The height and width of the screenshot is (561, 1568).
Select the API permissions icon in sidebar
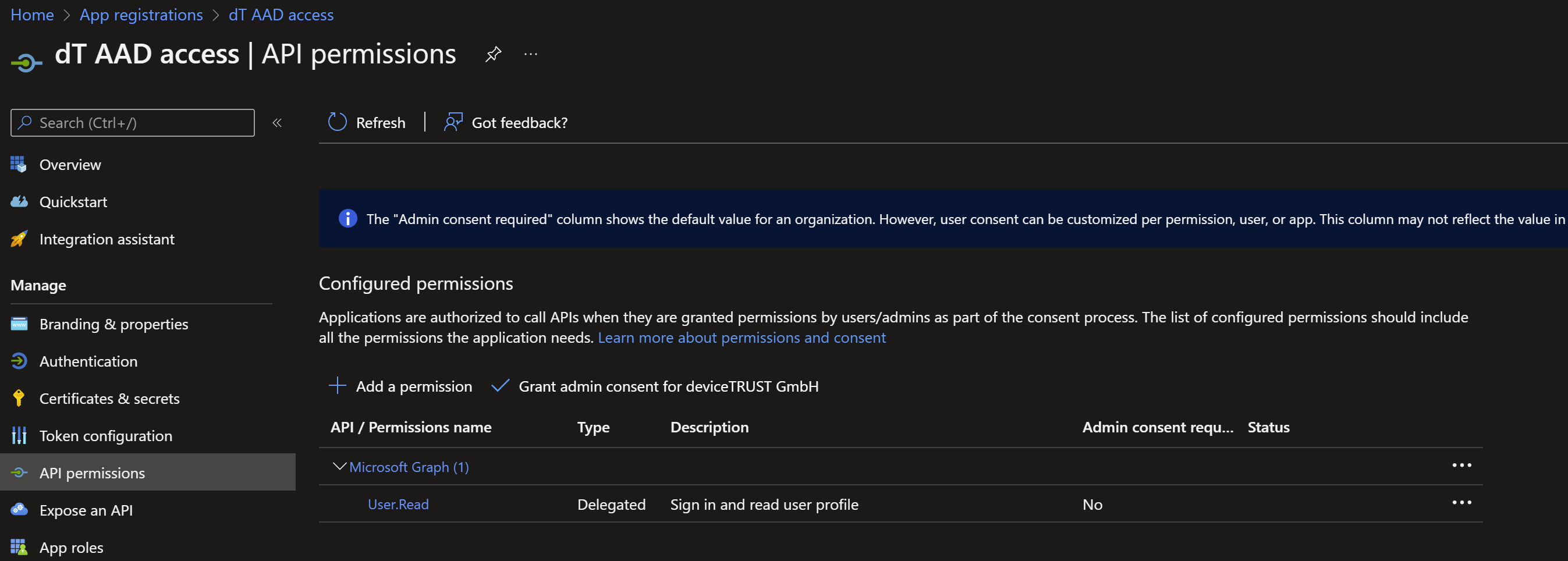click(x=19, y=473)
